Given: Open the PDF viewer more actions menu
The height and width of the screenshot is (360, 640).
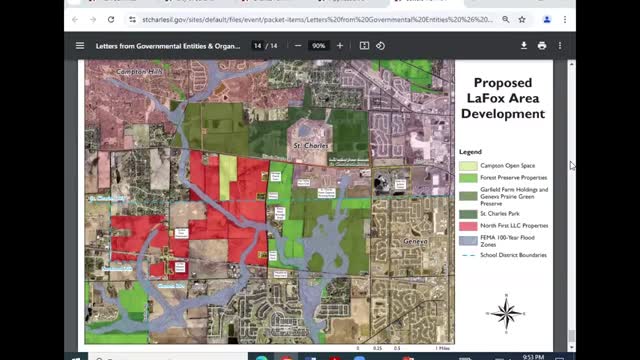Looking at the screenshot, I should (560, 46).
